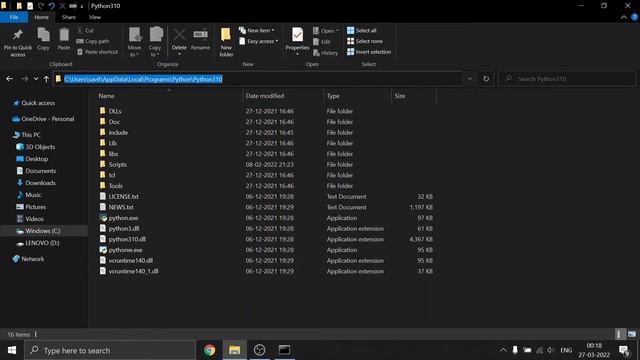This screenshot has width=640, height=360.
Task: Open the command prompt taskbar icon
Action: click(284, 350)
